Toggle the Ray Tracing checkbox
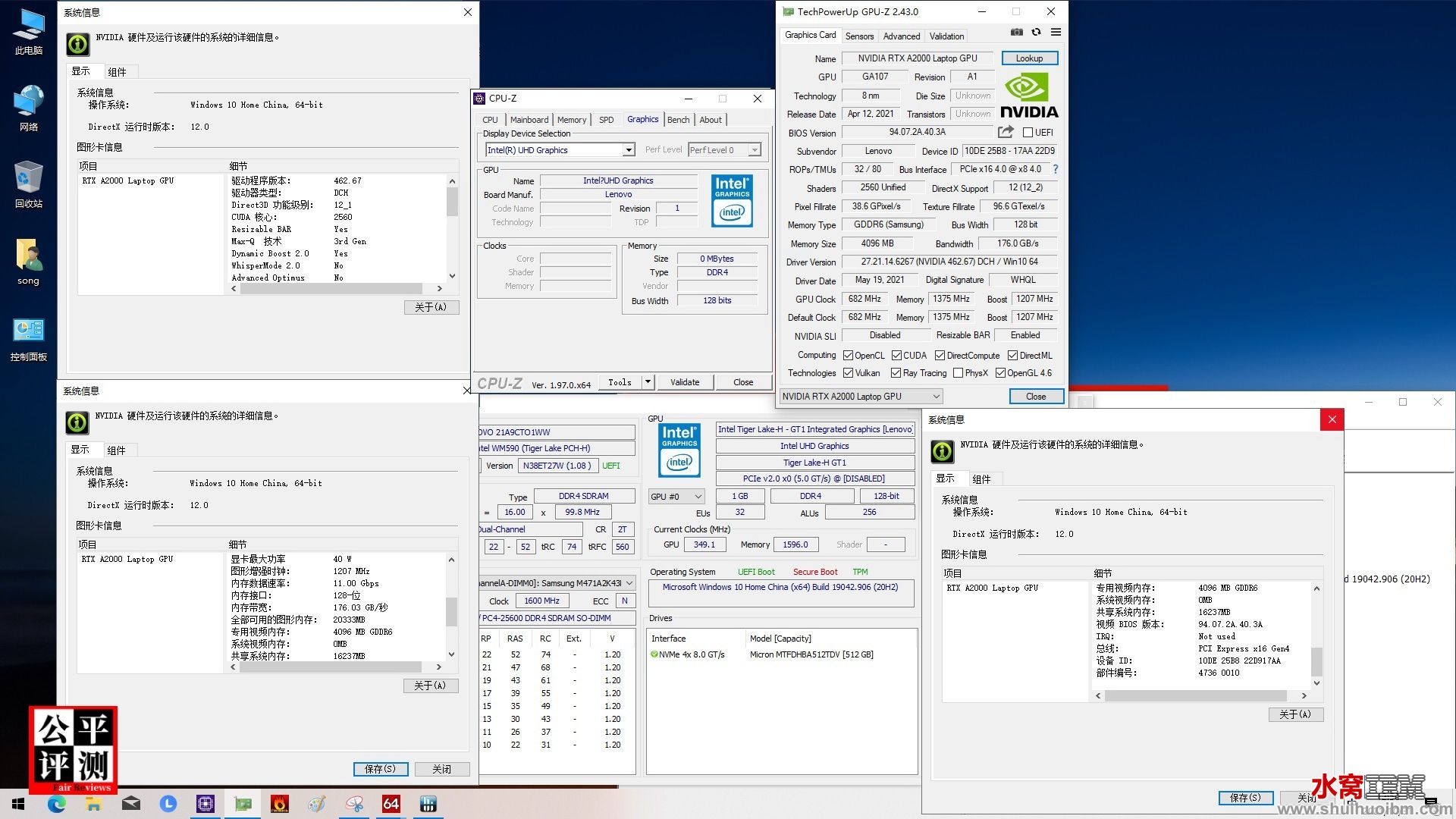Image resolution: width=1456 pixels, height=819 pixels. 896,372
